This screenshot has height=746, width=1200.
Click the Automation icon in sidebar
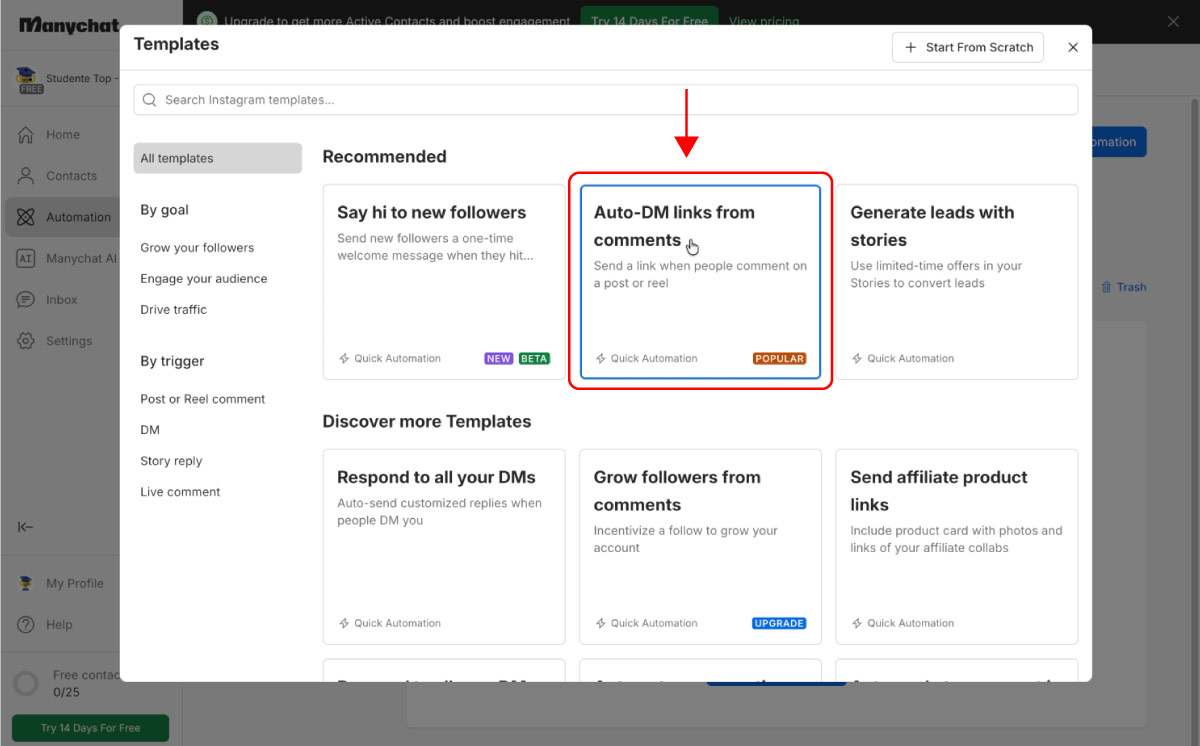[26, 217]
